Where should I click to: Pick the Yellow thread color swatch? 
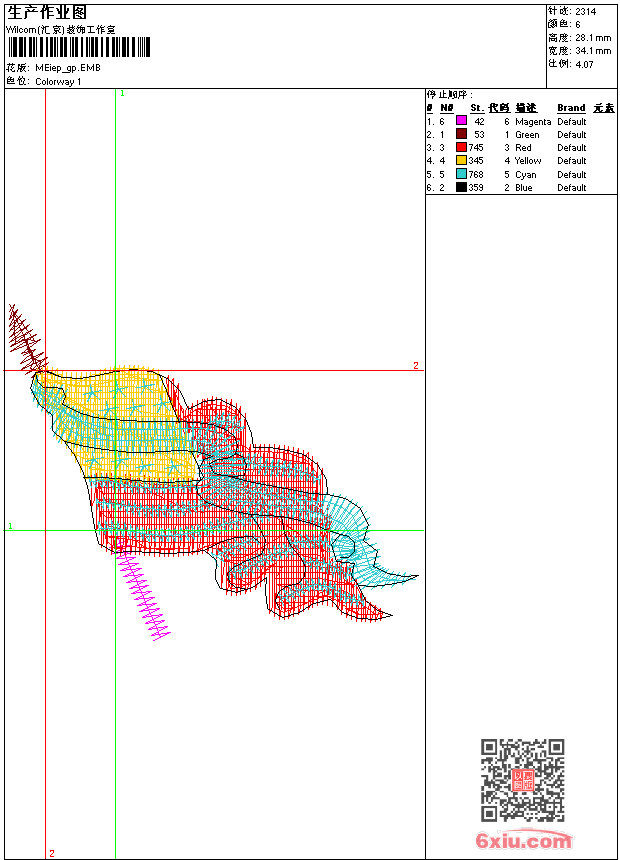click(461, 160)
